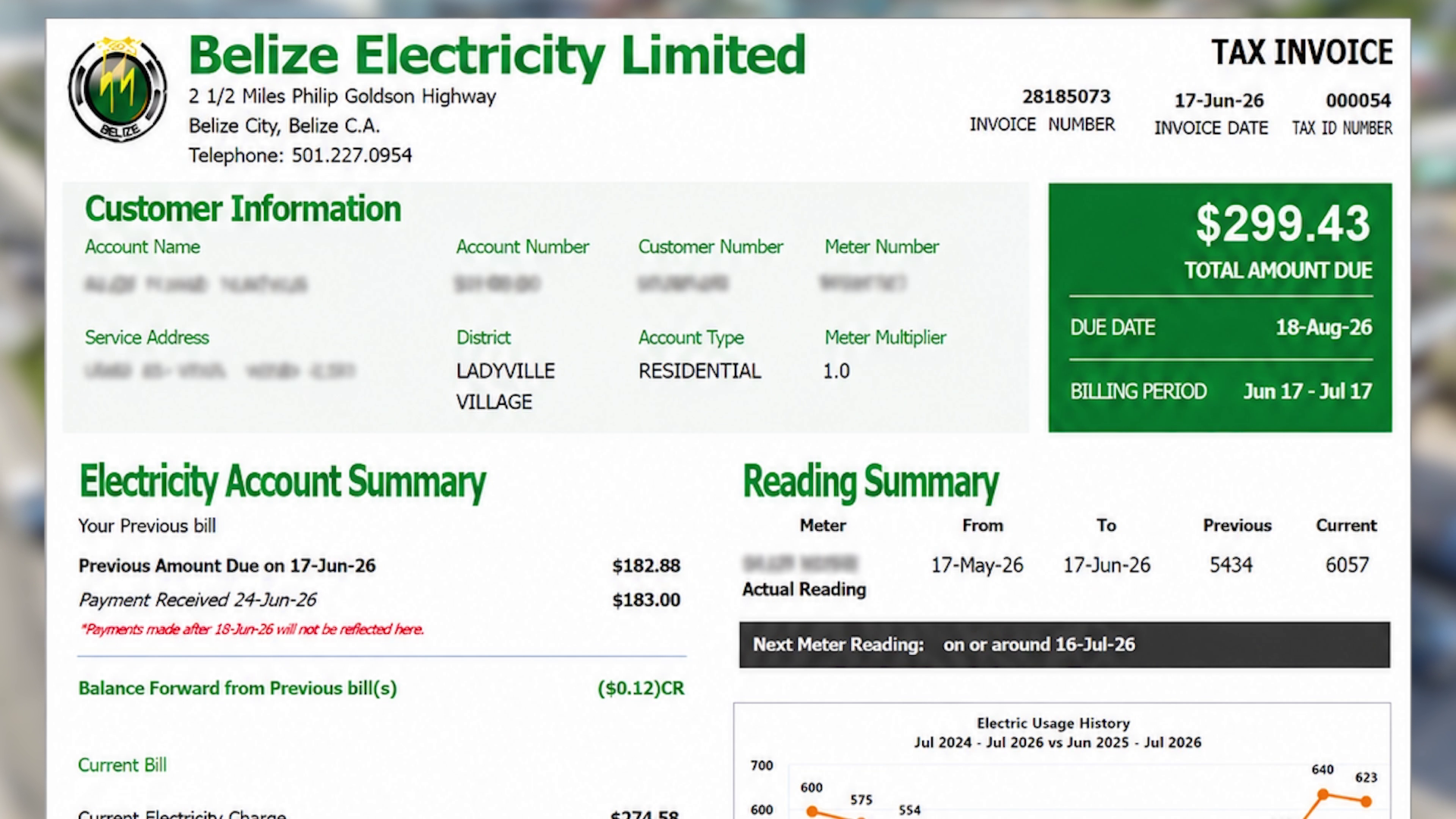Click invoice number value '28185073'
Viewport: 1456px width, 819px height.
(x=1065, y=96)
